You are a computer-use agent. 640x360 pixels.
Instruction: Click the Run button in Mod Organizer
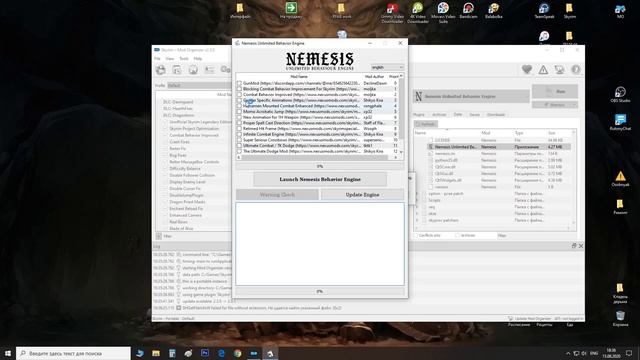pos(555,91)
